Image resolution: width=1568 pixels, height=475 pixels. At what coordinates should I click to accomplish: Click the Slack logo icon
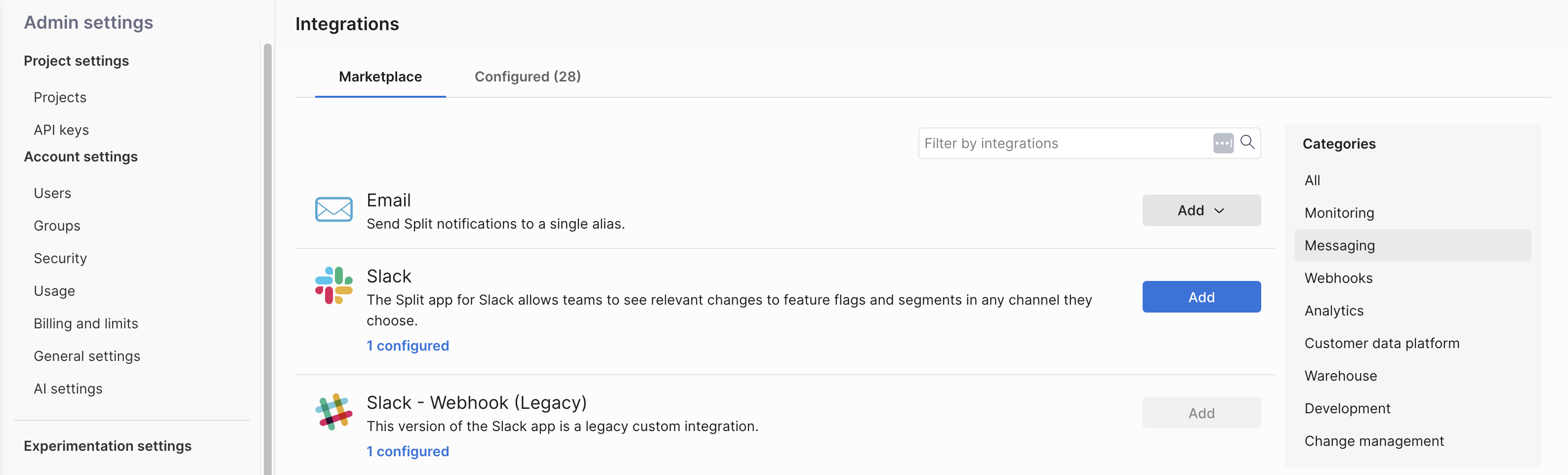333,285
